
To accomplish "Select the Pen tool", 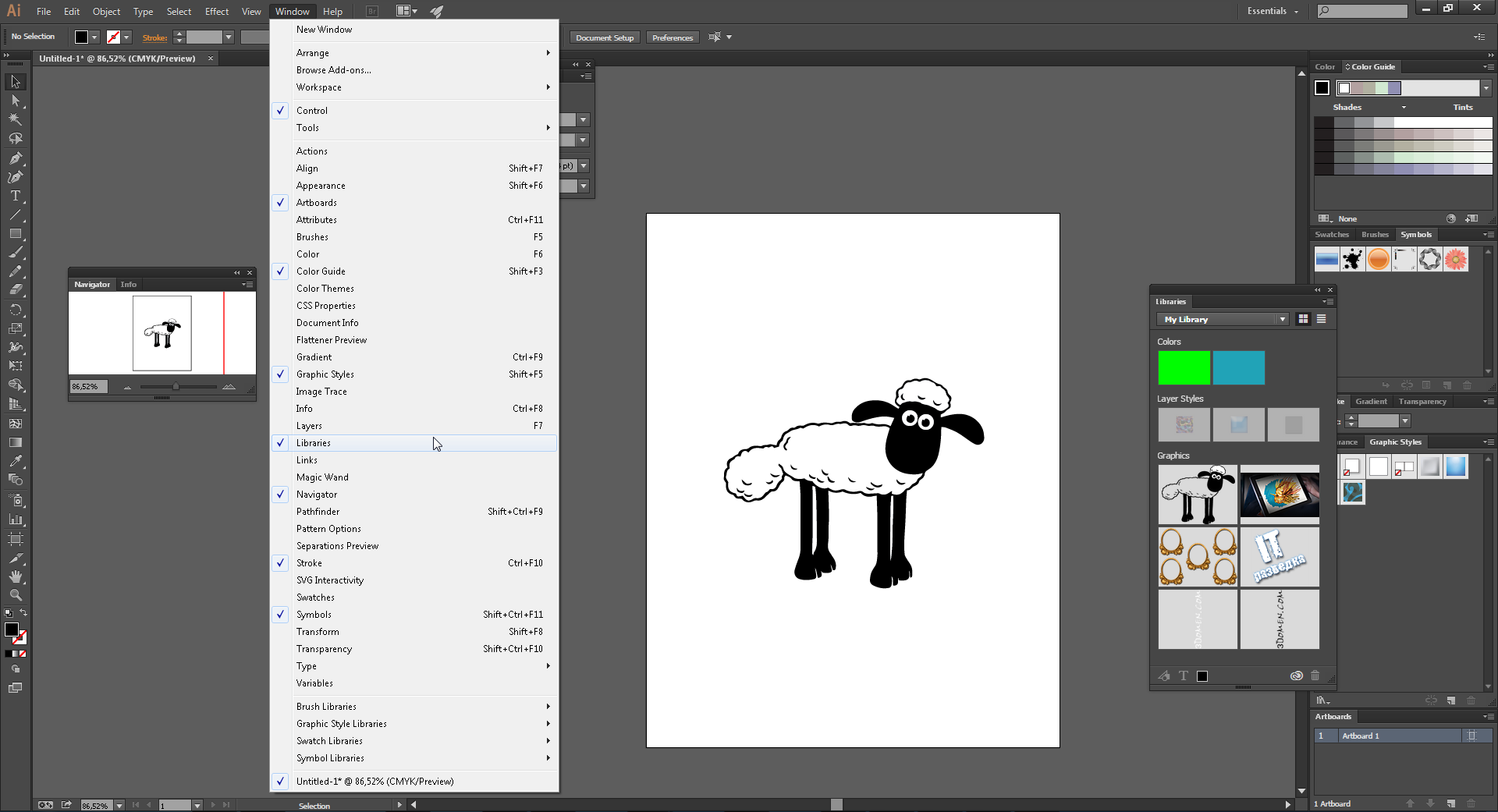I will tap(15, 158).
